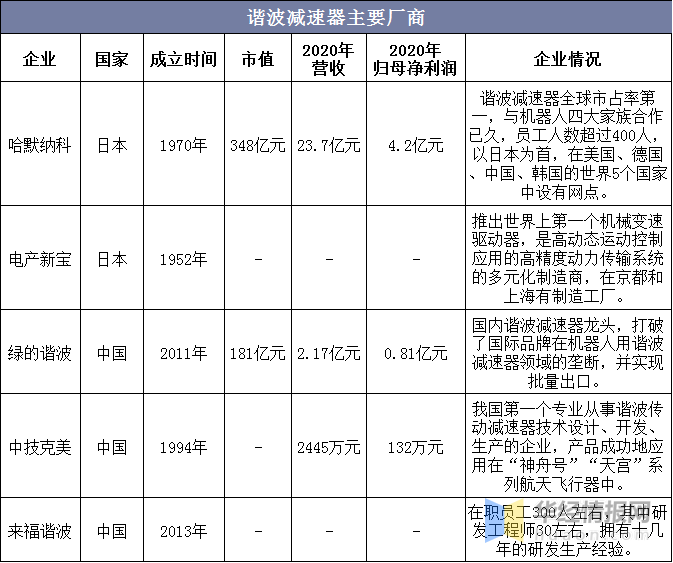Select the company name 来福谐波
The height and width of the screenshot is (563, 673).
39,531
